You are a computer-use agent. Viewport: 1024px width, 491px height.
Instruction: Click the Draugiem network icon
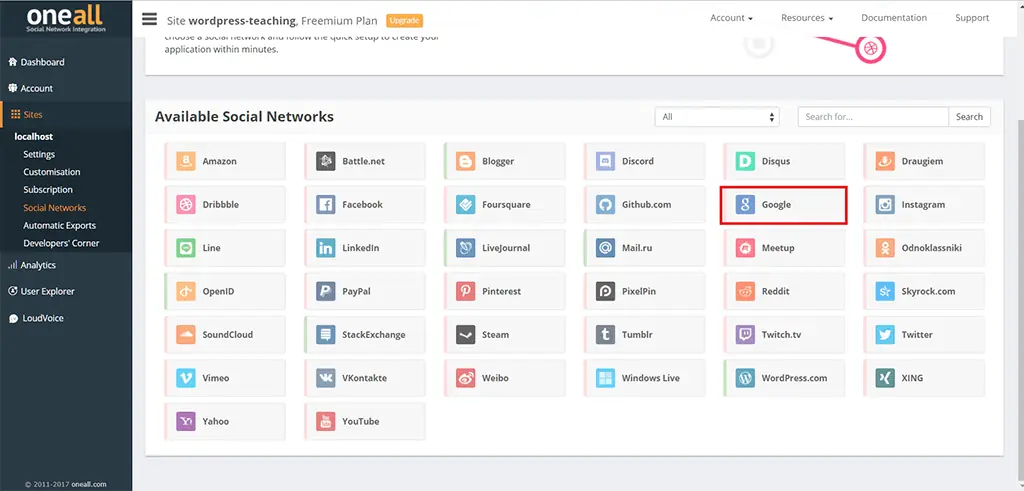pyautogui.click(x=885, y=161)
